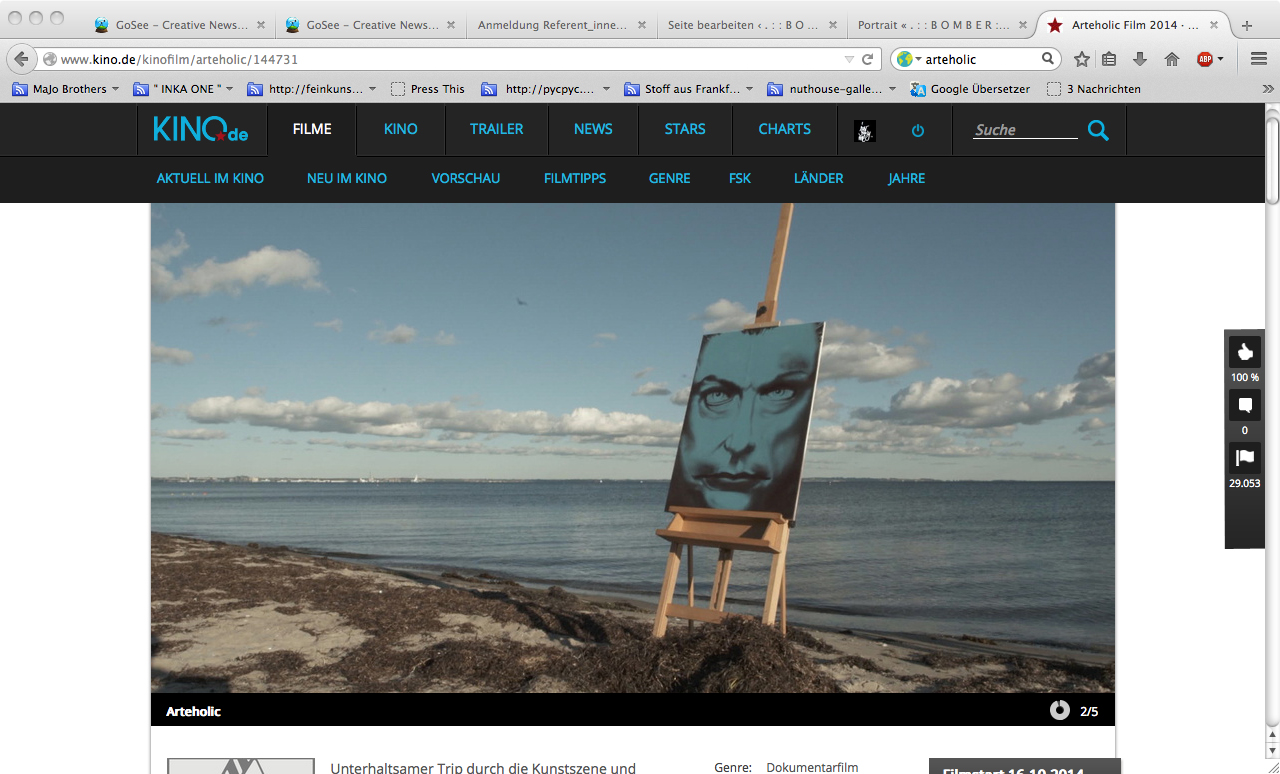Screen dimensions: 1280x774
Task: Select the CHARTS menu item
Action: pos(784,129)
